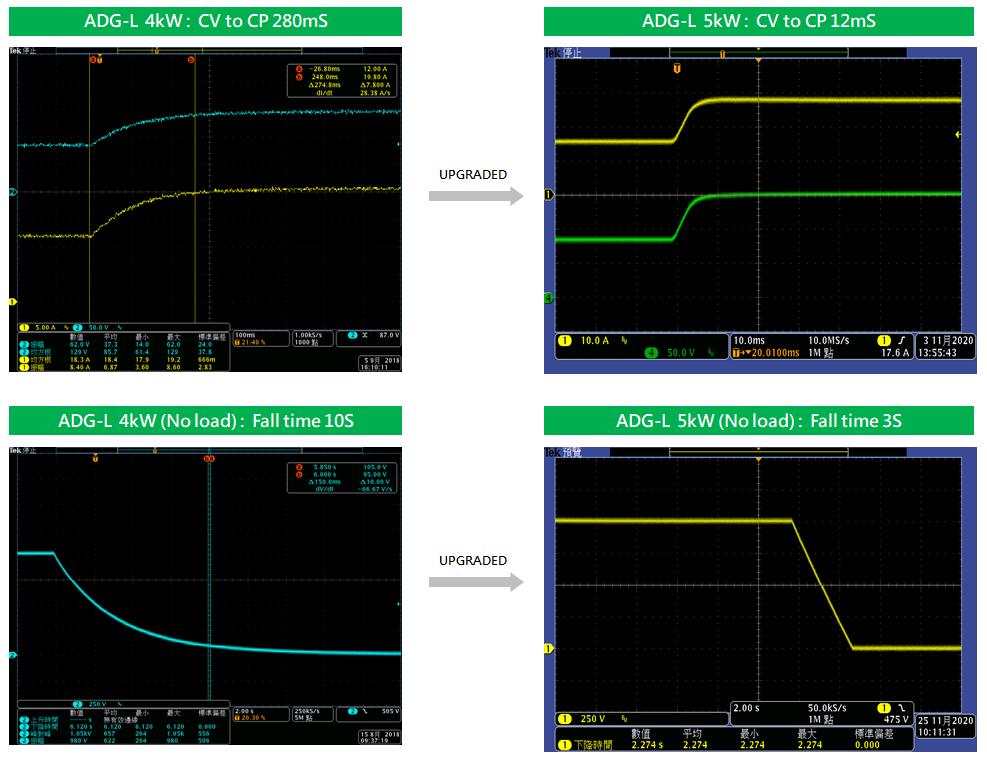Select the 'ADG-L 5kW : CV to CP 12mS' header
The height and width of the screenshot is (760, 987).
tap(758, 21)
